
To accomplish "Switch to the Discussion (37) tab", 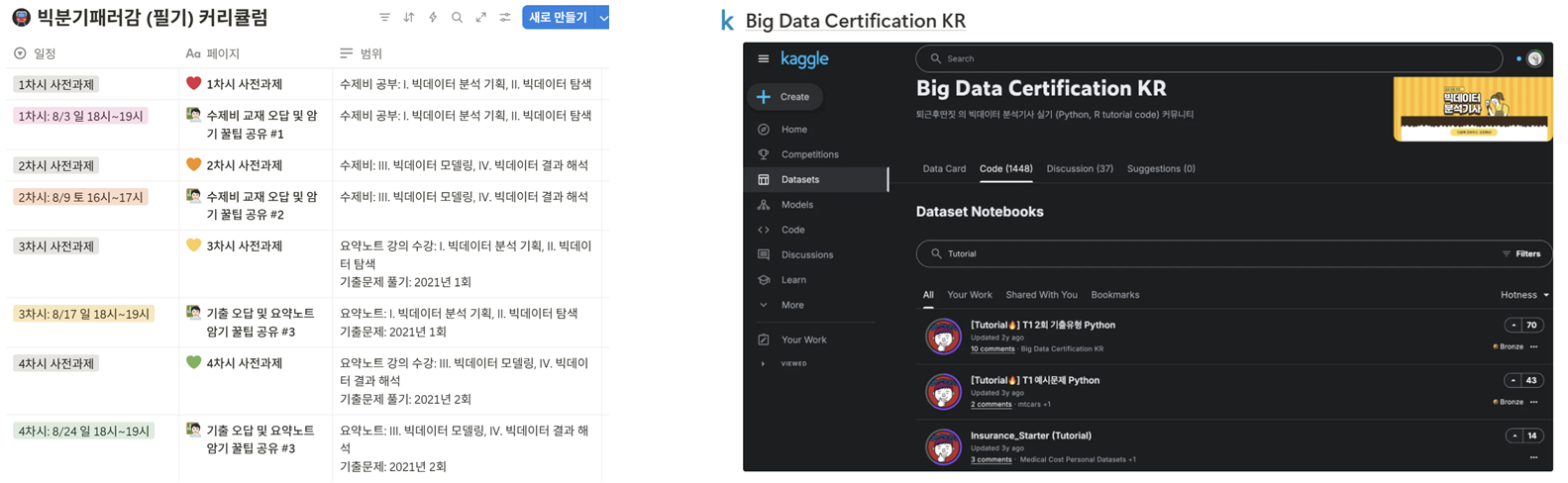I will 1080,168.
